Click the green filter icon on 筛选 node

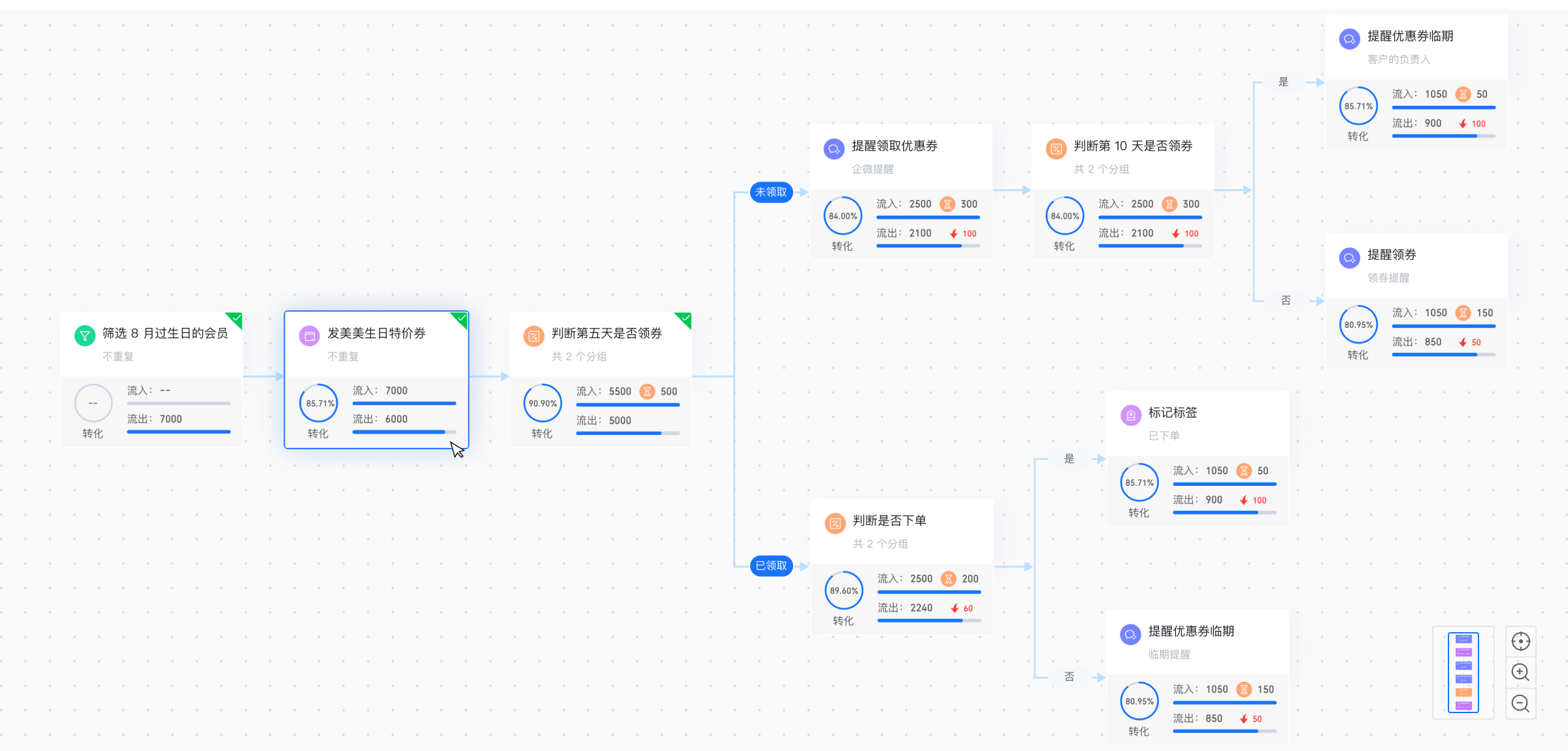84,335
